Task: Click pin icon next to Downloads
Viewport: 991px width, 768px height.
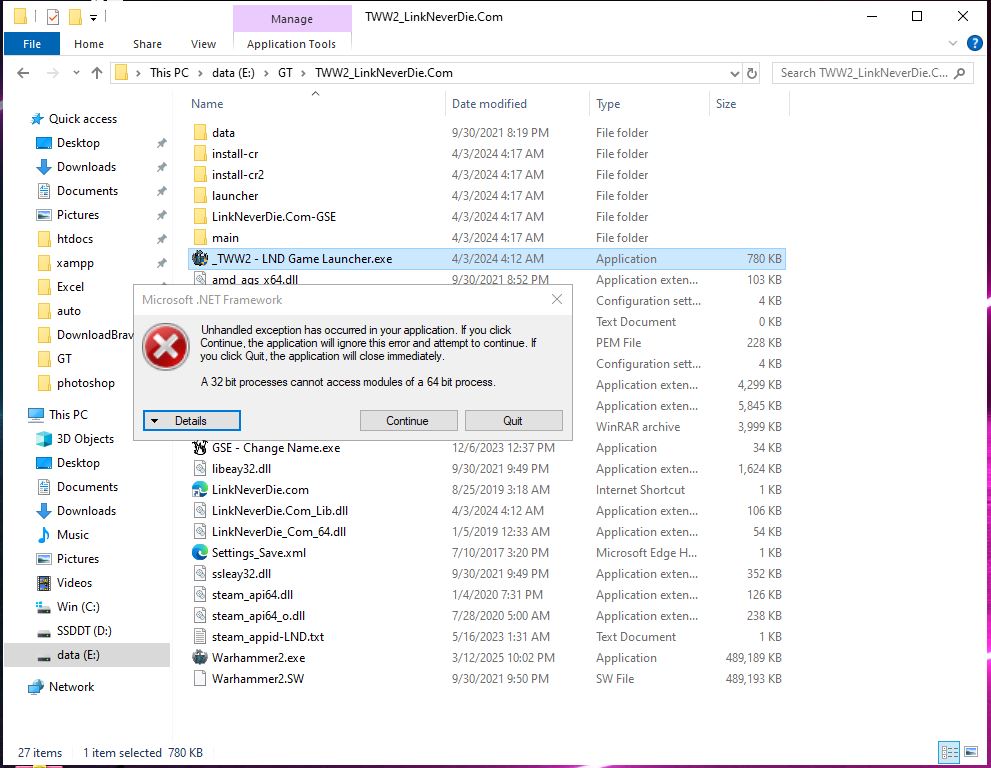Action: (x=162, y=167)
